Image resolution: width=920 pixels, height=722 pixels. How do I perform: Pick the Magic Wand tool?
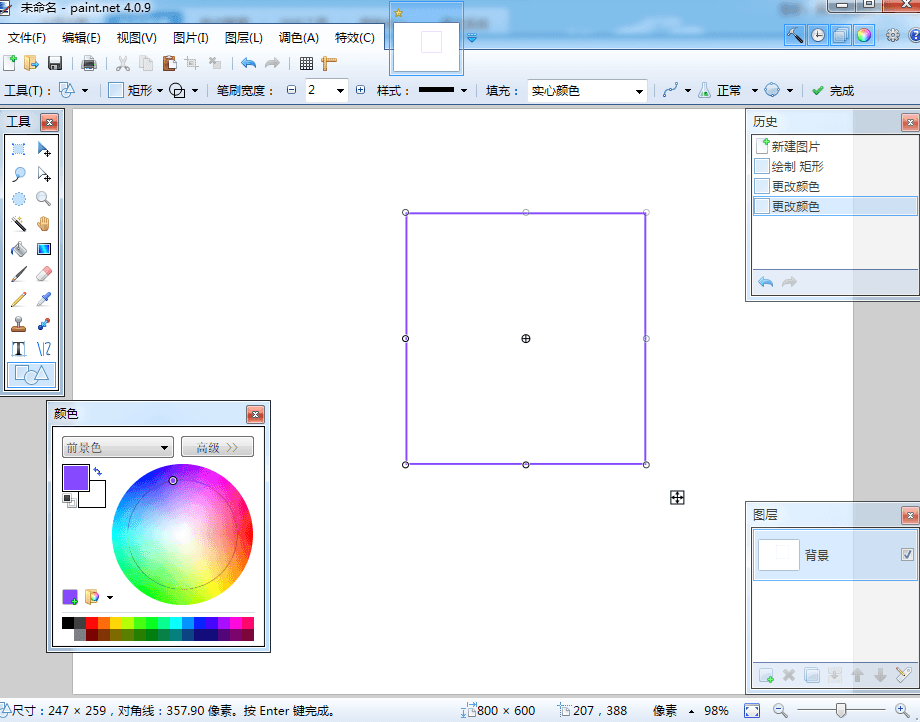click(19, 224)
